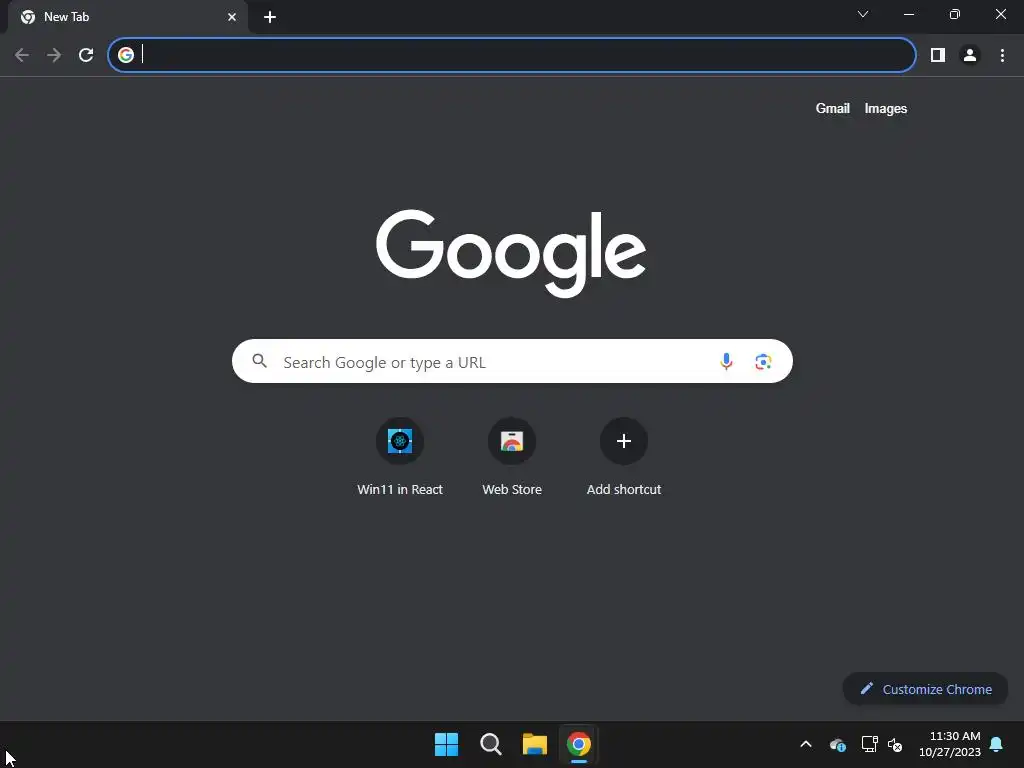
Task: Start voice search with microphone icon
Action: pos(726,361)
